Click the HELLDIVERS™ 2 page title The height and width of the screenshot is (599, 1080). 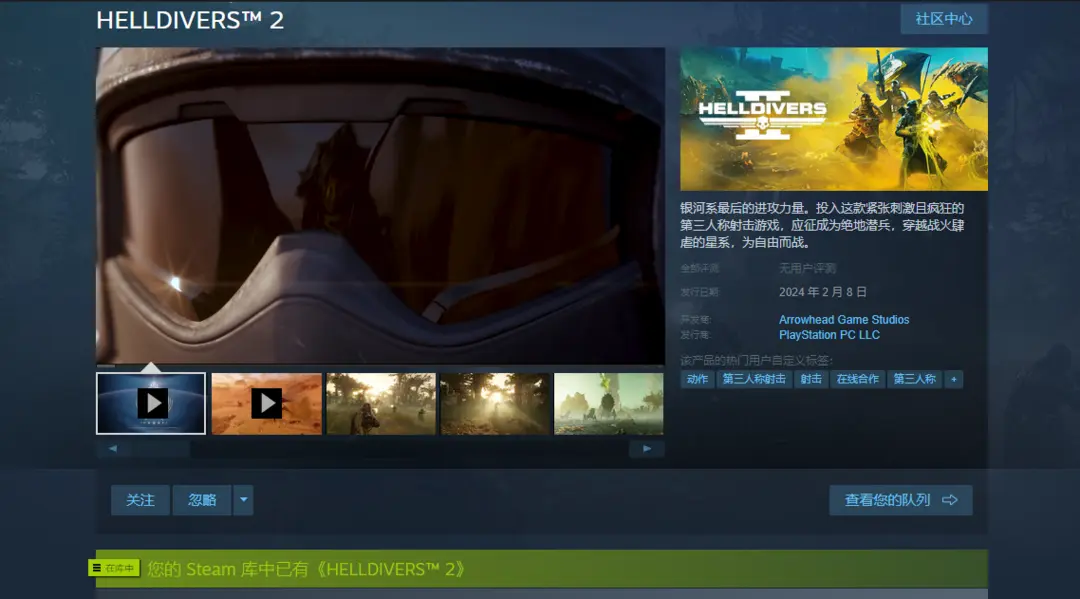[x=190, y=20]
